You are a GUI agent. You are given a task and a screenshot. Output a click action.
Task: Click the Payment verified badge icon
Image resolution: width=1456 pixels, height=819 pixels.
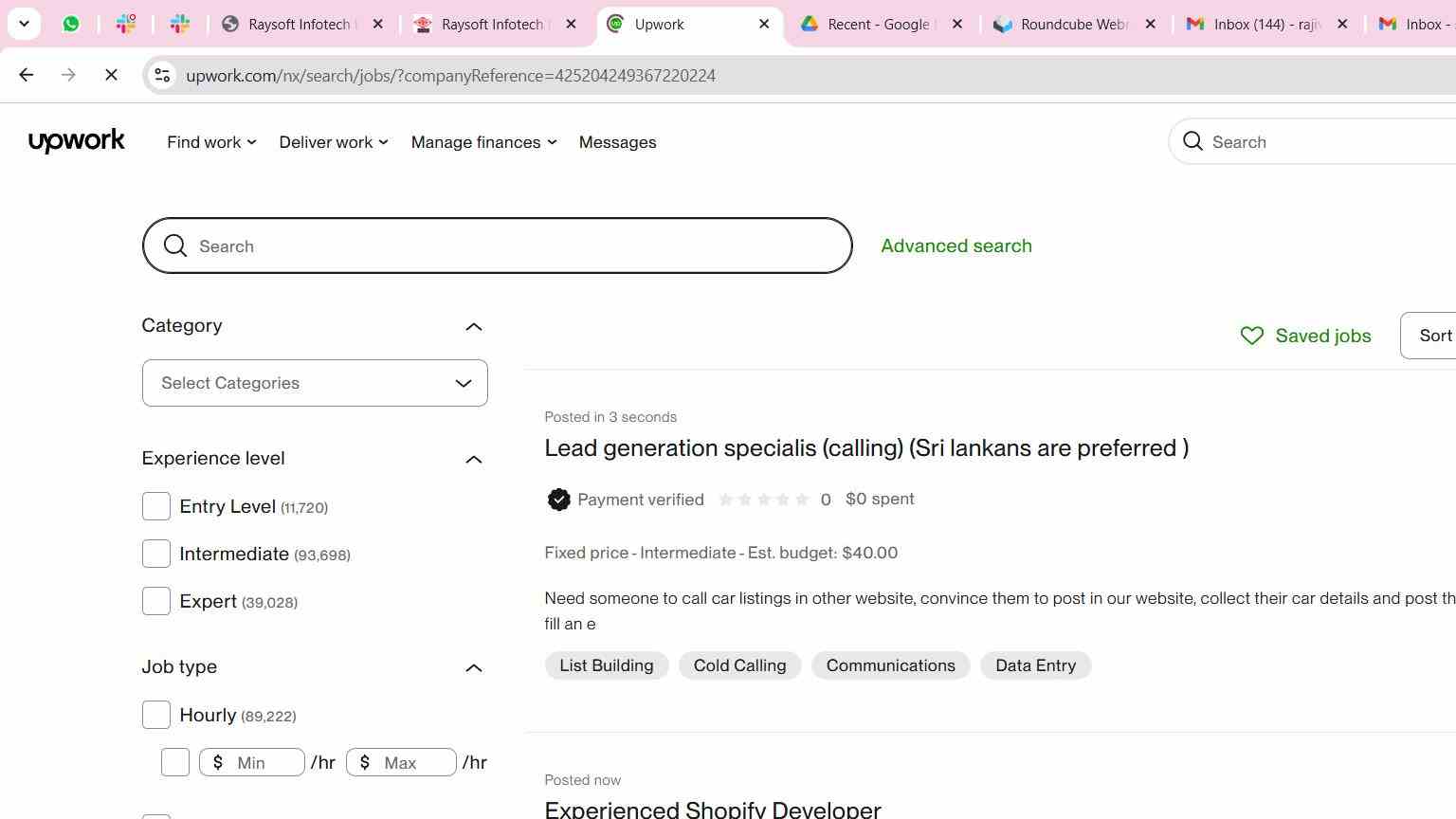[558, 500]
